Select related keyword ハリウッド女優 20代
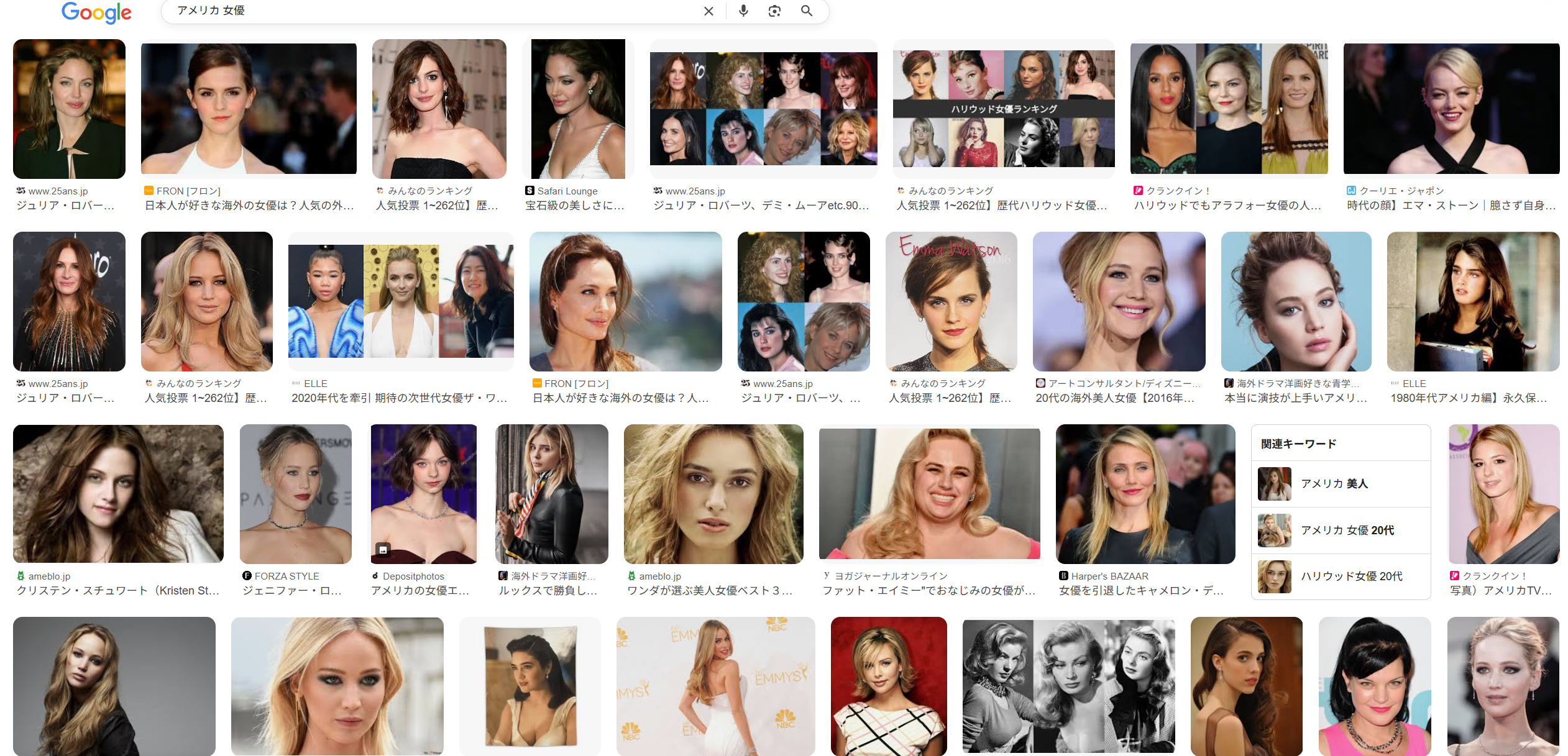The image size is (1568, 756). coord(1351,576)
